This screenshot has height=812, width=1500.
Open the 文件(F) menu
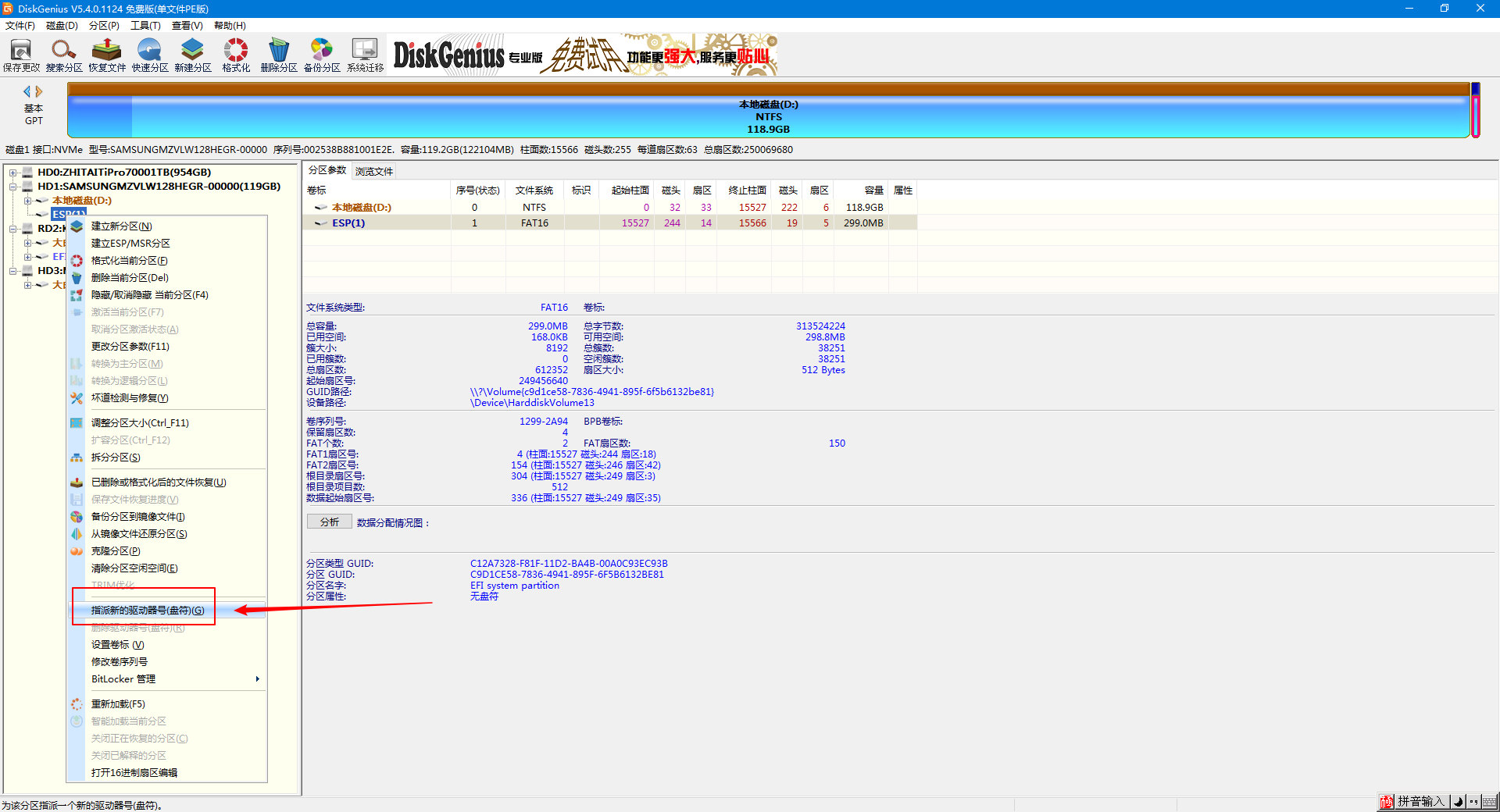20,26
